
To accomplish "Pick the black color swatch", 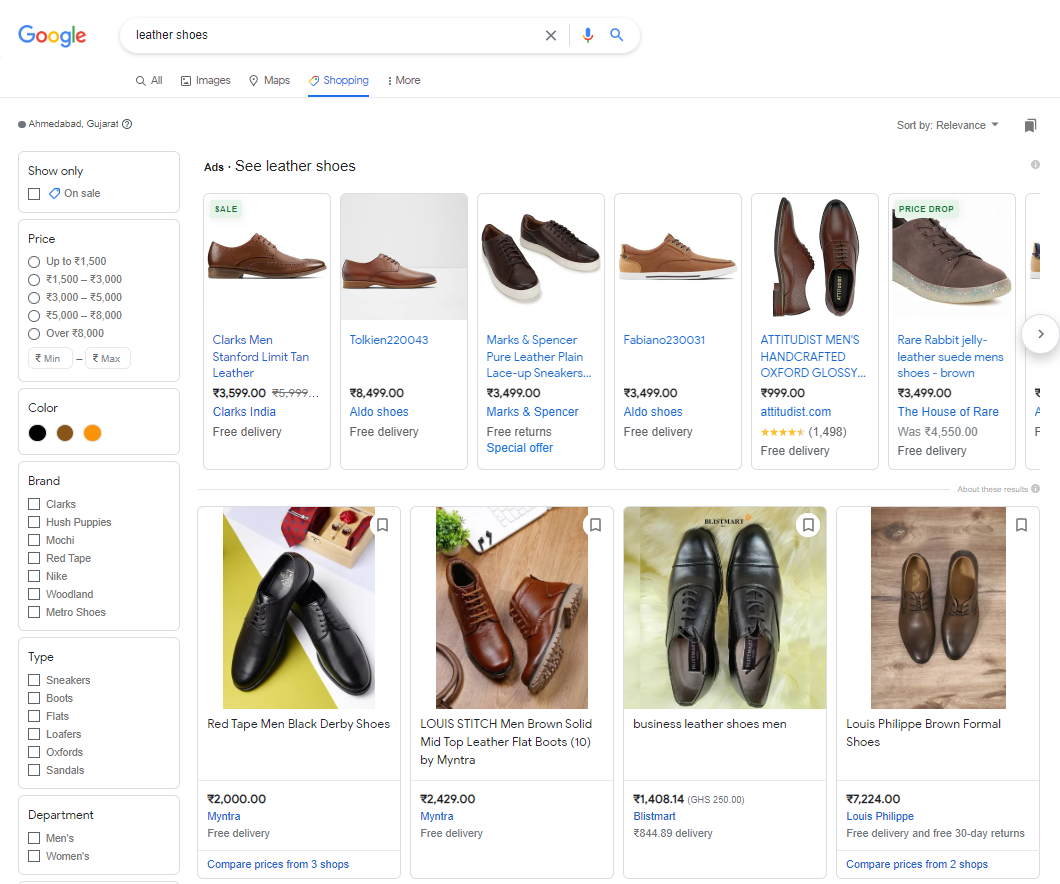I will pos(38,433).
